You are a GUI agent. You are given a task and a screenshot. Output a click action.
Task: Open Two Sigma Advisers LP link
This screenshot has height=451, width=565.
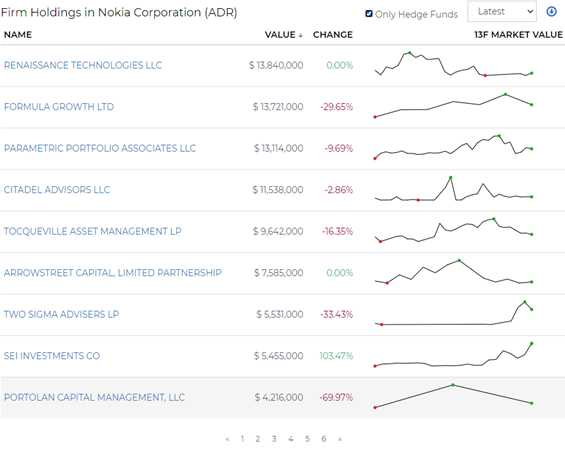61,314
